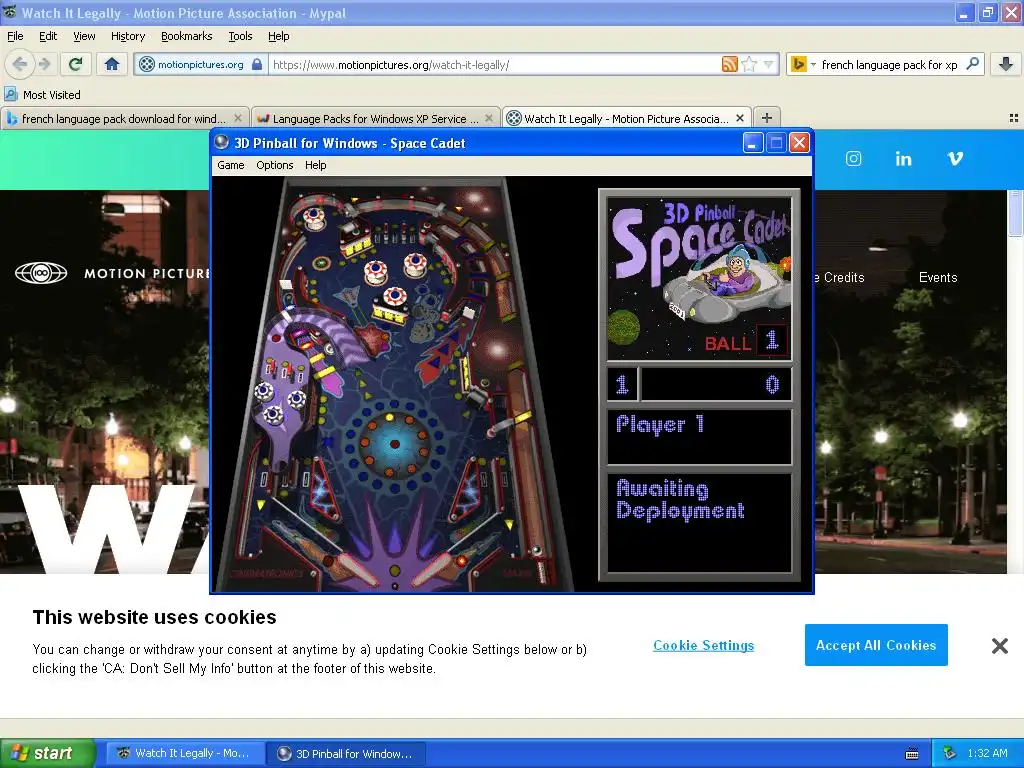Viewport: 1024px width, 768px height.
Task: Click the keyboard icon in system tray
Action: 912,754
